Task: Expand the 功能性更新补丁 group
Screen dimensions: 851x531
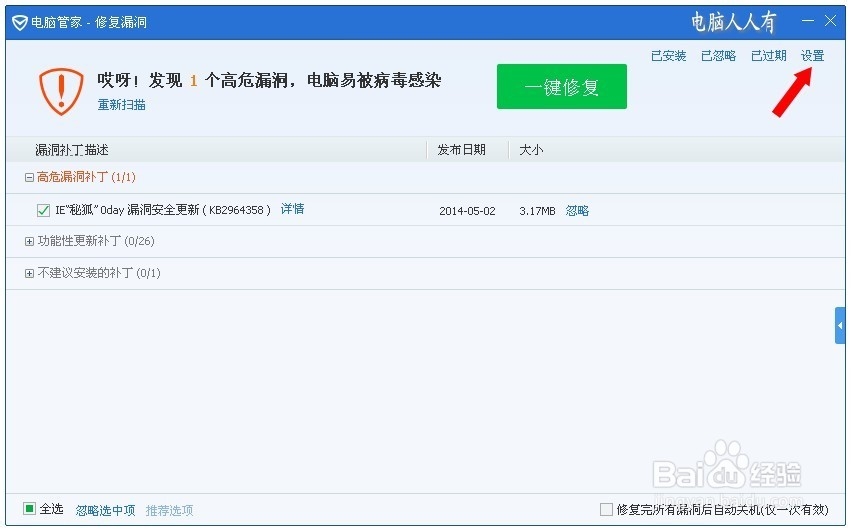Action: pos(29,242)
